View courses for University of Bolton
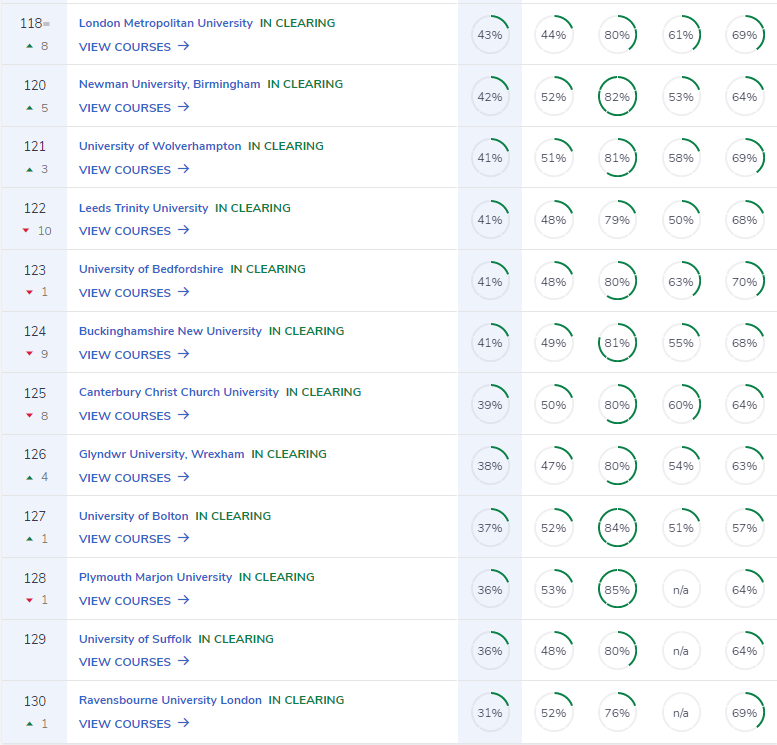 [x=134, y=538]
